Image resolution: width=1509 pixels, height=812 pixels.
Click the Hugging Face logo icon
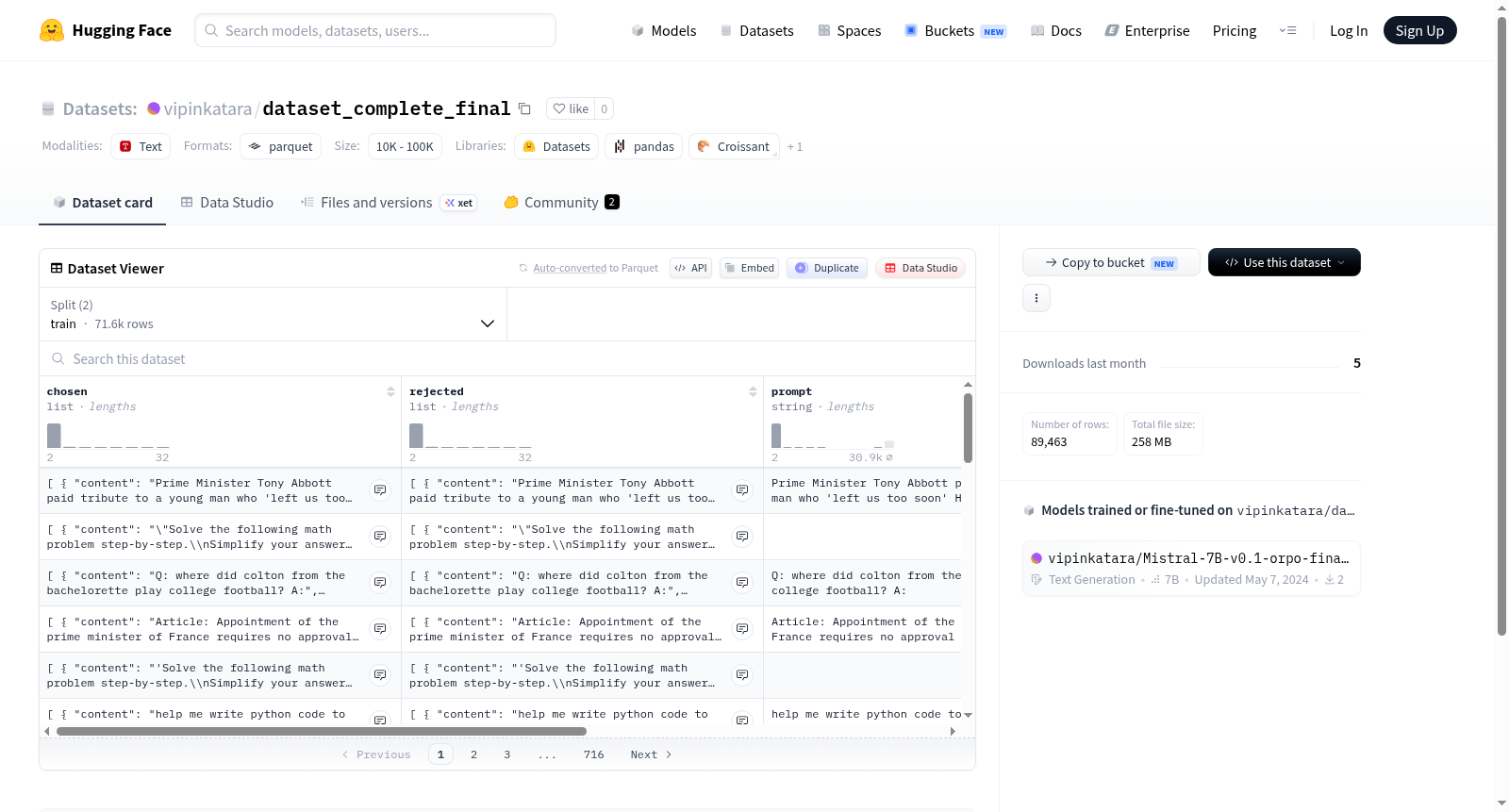[x=52, y=30]
